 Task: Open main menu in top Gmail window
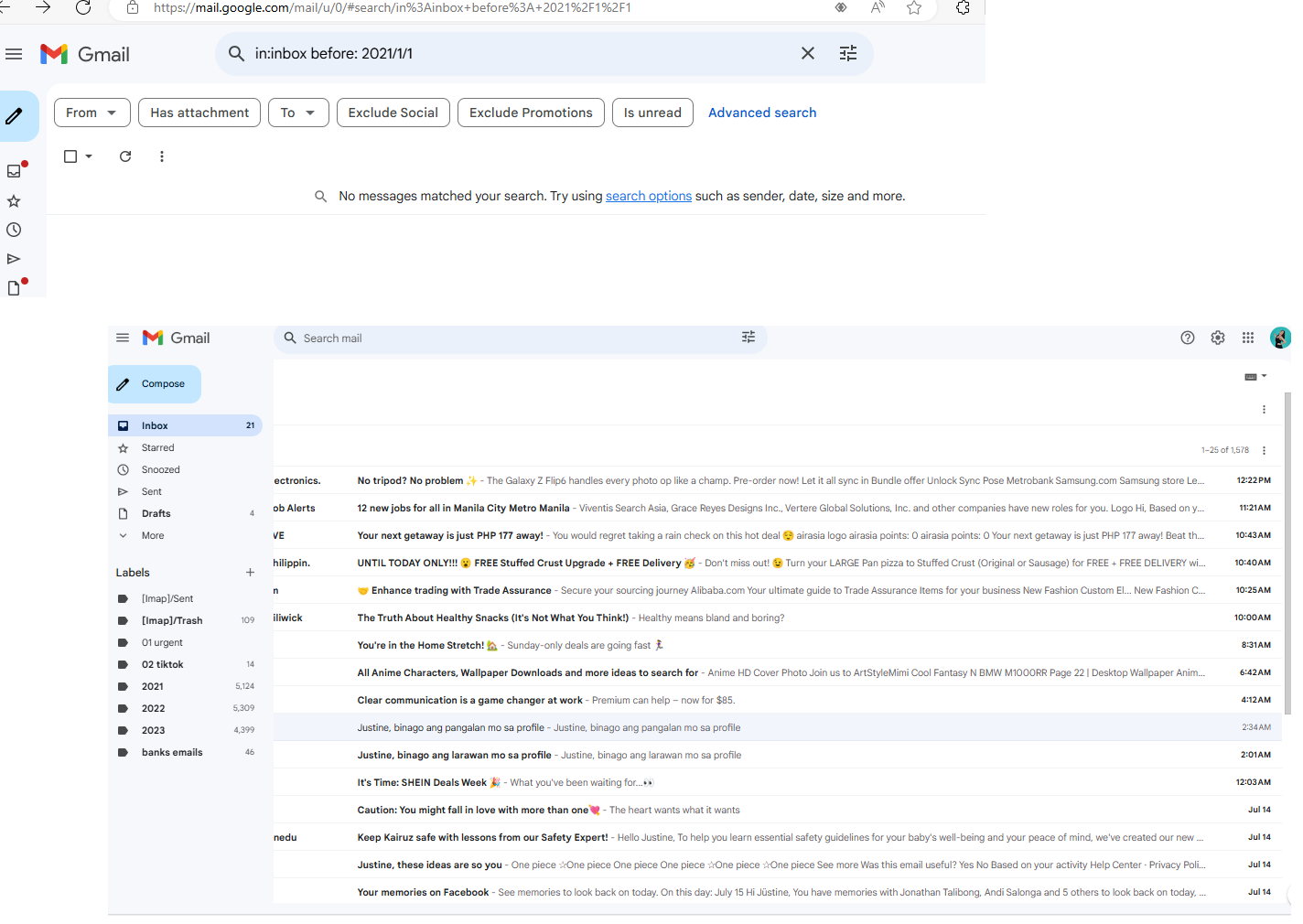click(x=14, y=54)
